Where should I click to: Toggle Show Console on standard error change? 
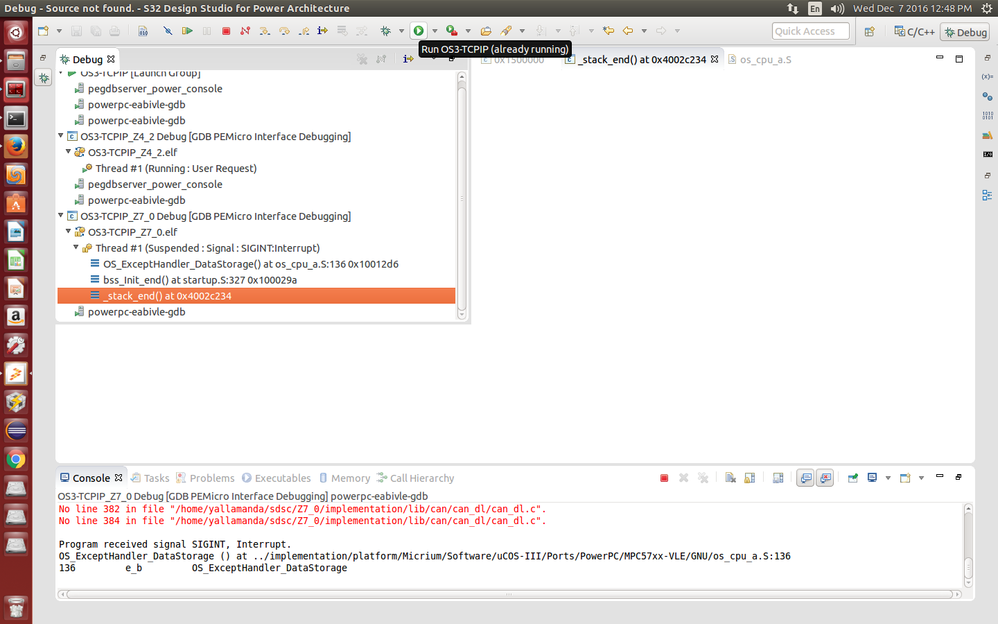(825, 478)
